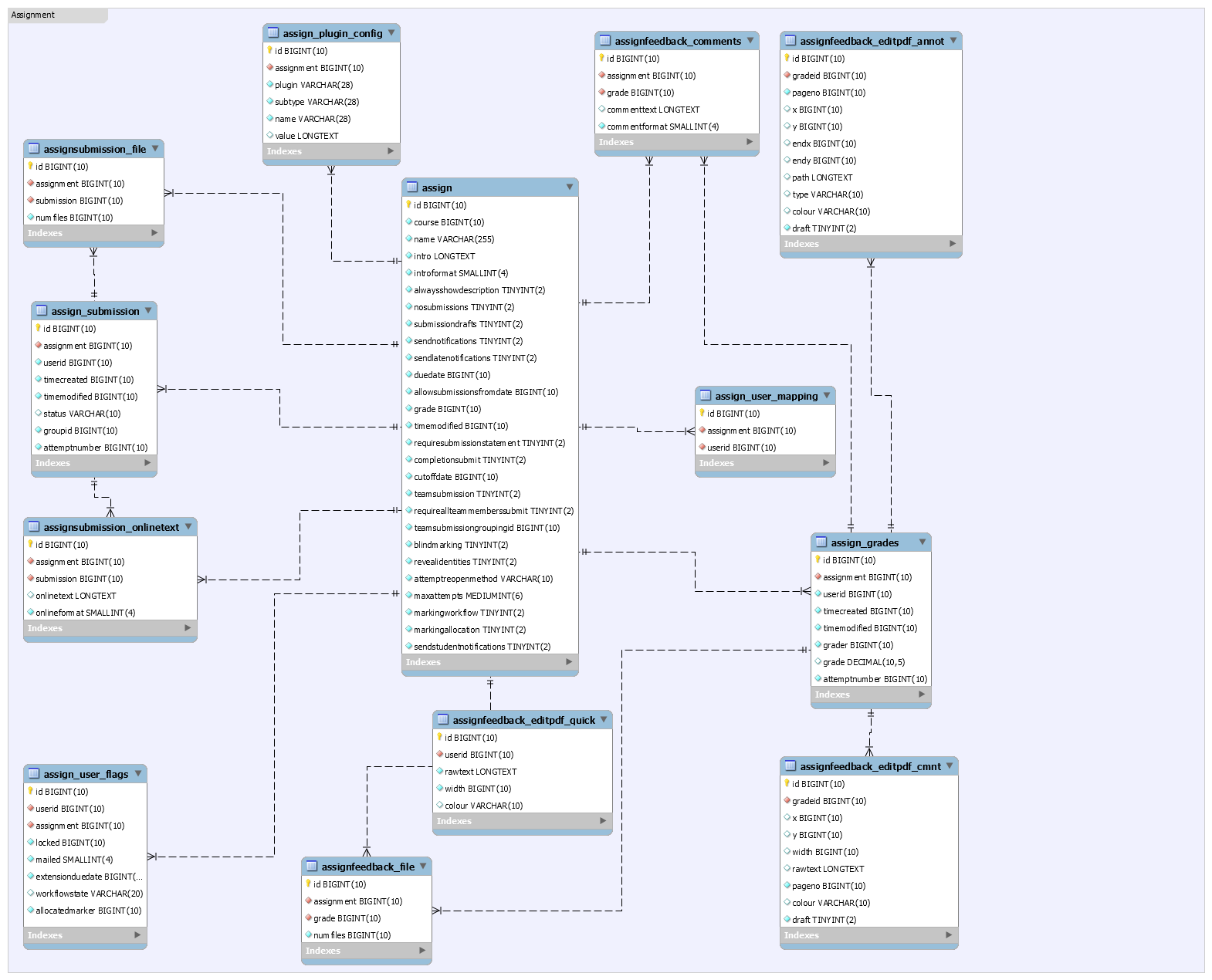Click the red diamond of assignfeedback_comments grade
This screenshot has width=1212, height=980.
coord(602,92)
